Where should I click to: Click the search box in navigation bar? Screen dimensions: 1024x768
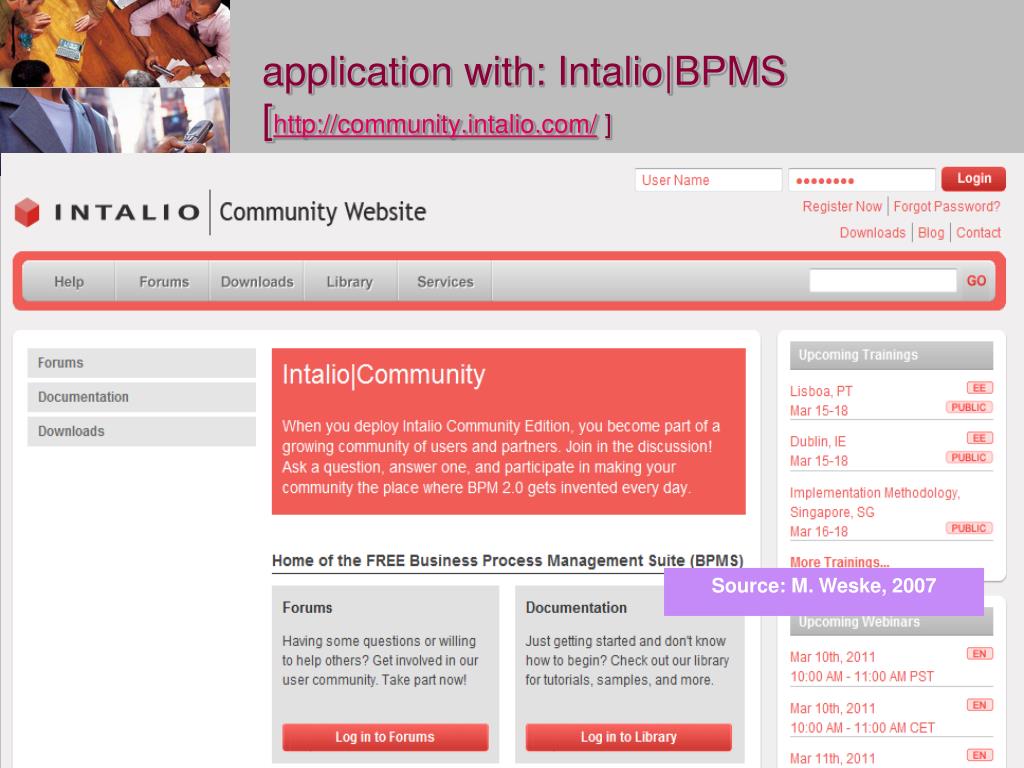tap(883, 281)
